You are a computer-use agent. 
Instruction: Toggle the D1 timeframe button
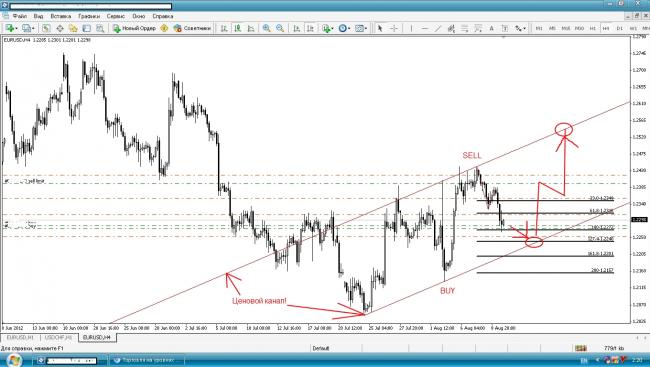(x=619, y=28)
